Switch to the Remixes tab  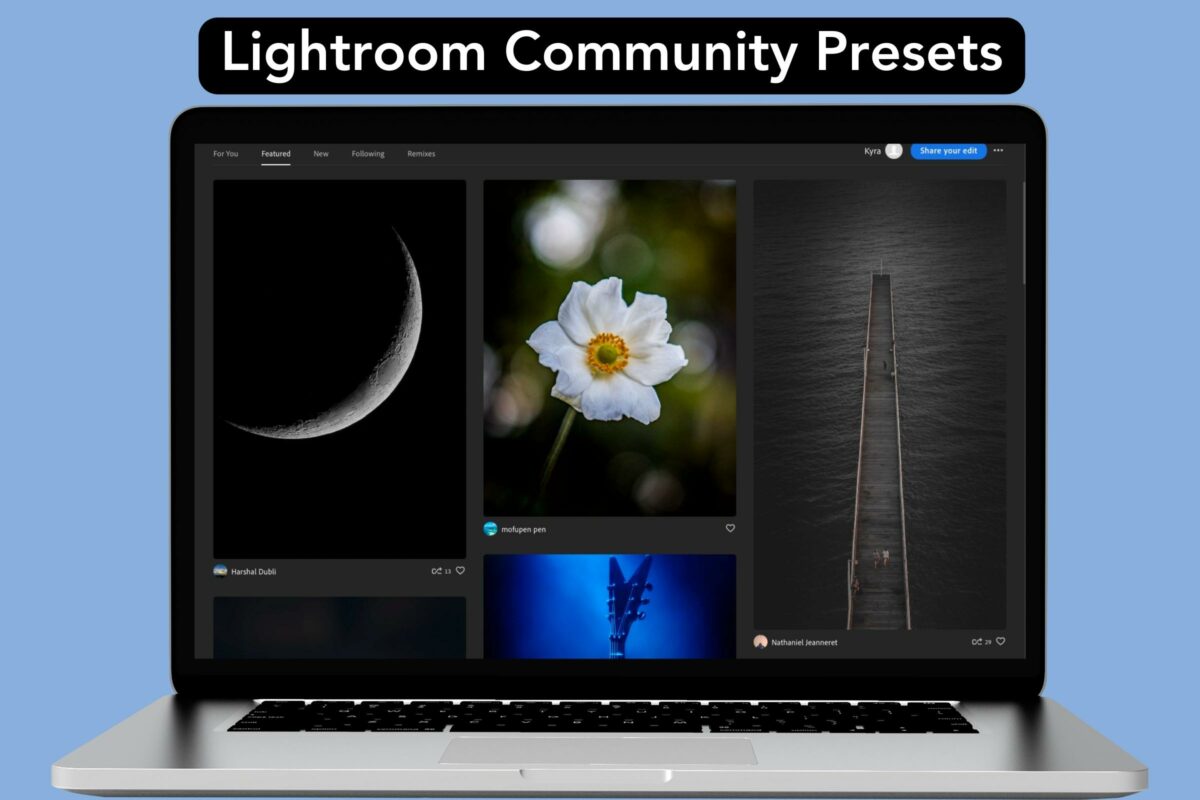[421, 154]
